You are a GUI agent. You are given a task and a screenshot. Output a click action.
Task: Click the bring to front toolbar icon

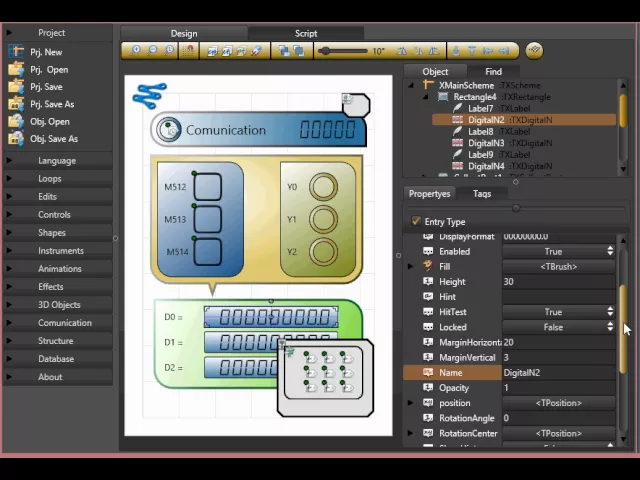click(284, 51)
